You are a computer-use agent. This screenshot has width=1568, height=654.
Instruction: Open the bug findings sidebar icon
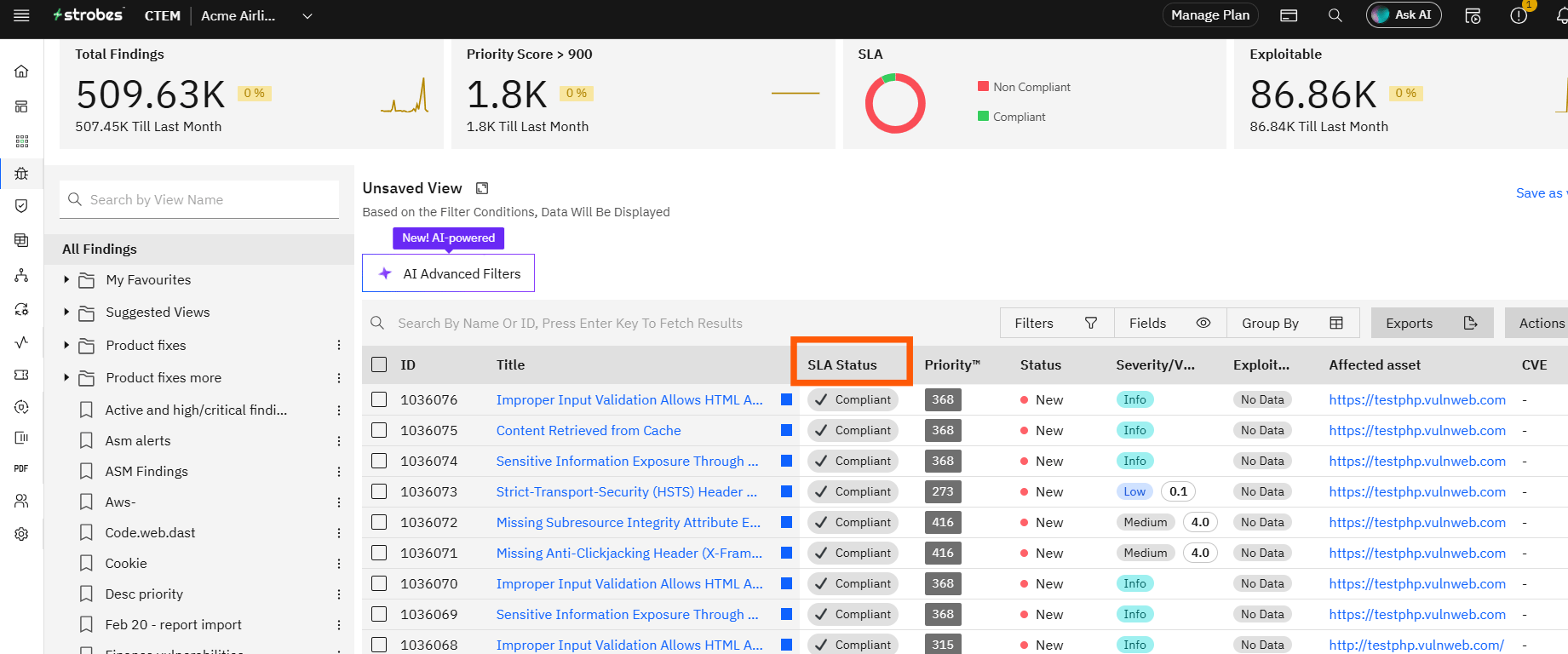(21, 173)
